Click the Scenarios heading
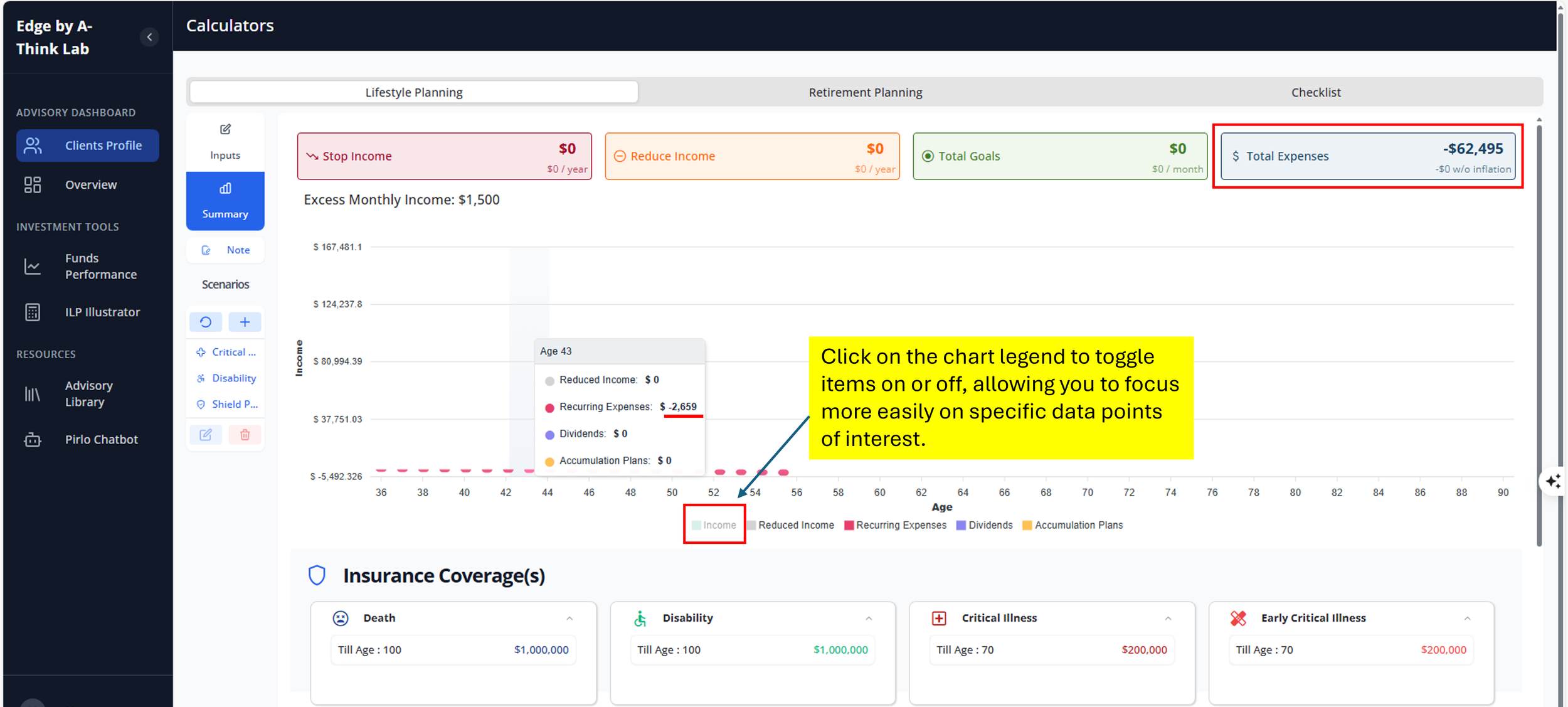 tap(225, 285)
